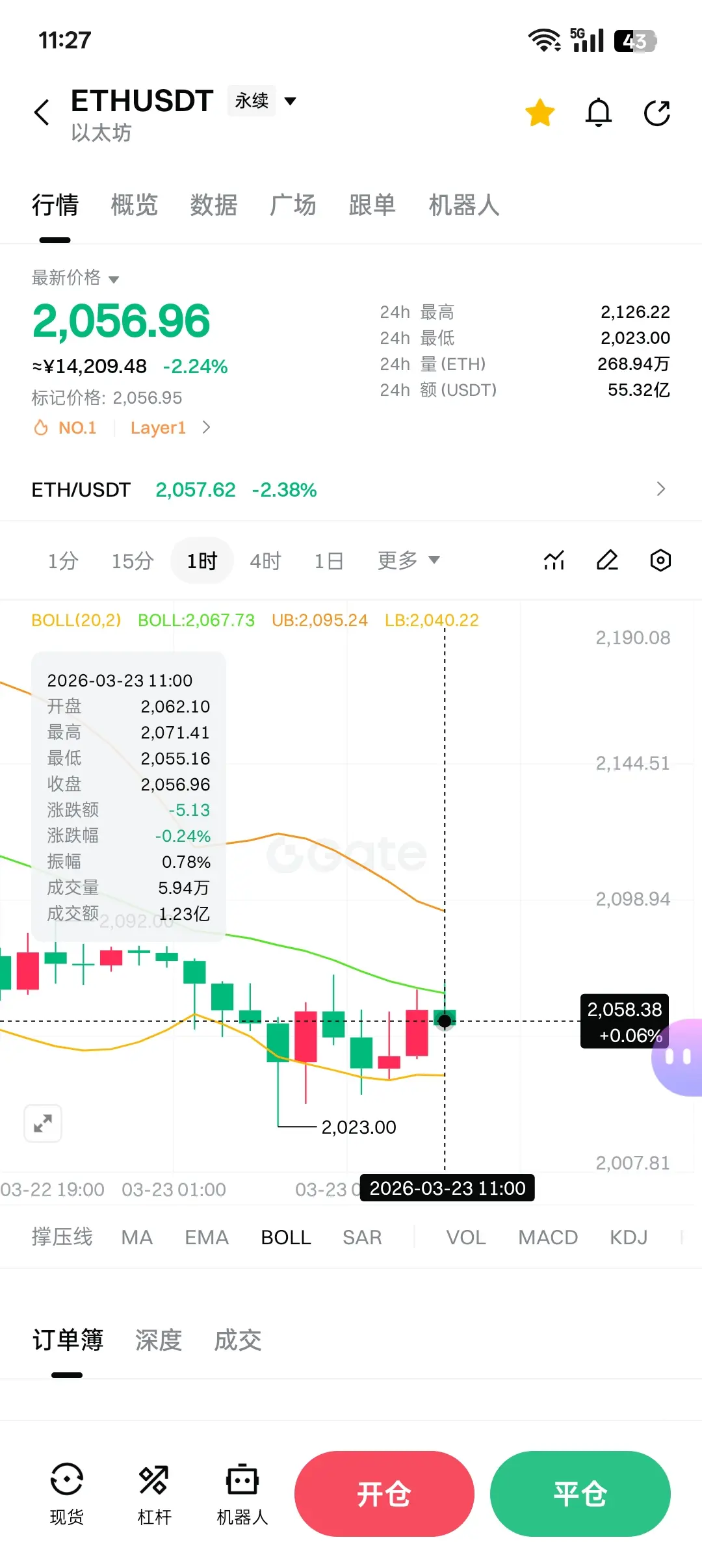The image size is (702, 1568).
Task: Tap the LB:2,040.22 lower band value
Action: 432,620
